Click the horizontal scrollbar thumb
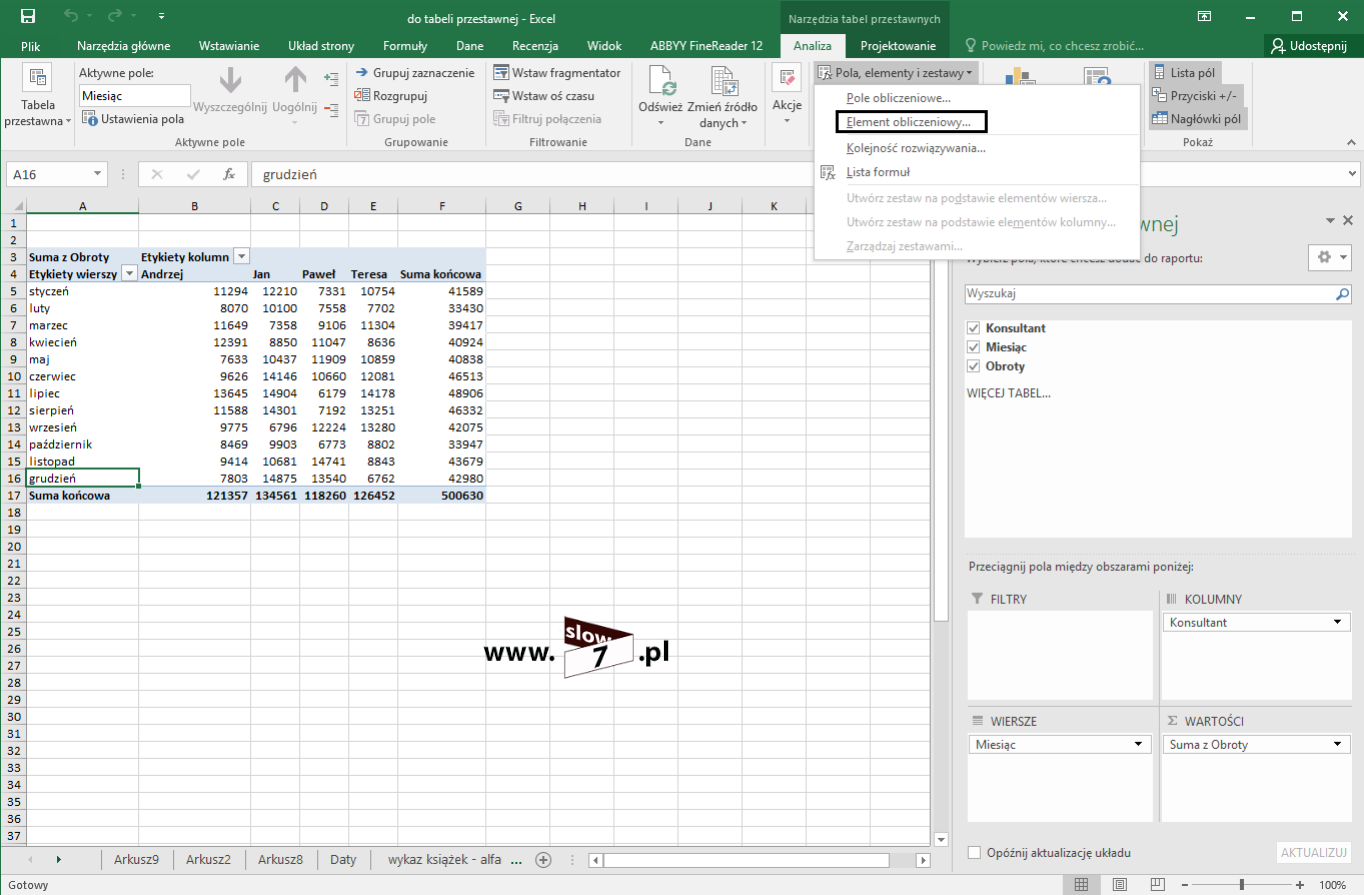 (746, 859)
